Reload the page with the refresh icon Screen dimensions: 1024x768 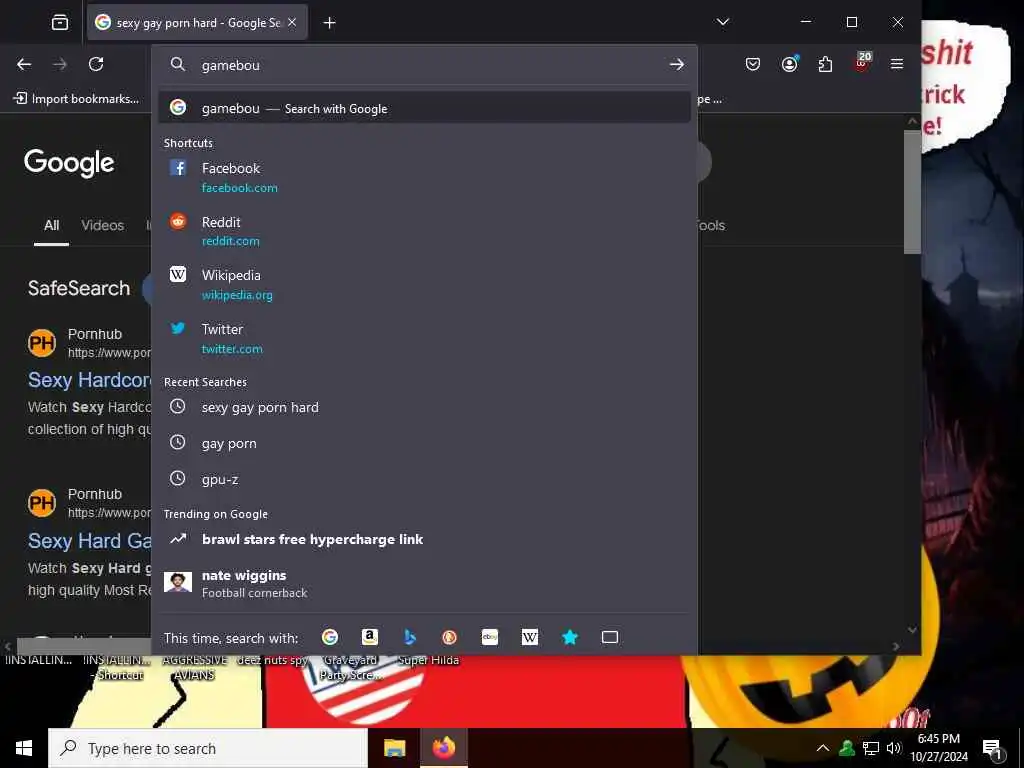[96, 64]
